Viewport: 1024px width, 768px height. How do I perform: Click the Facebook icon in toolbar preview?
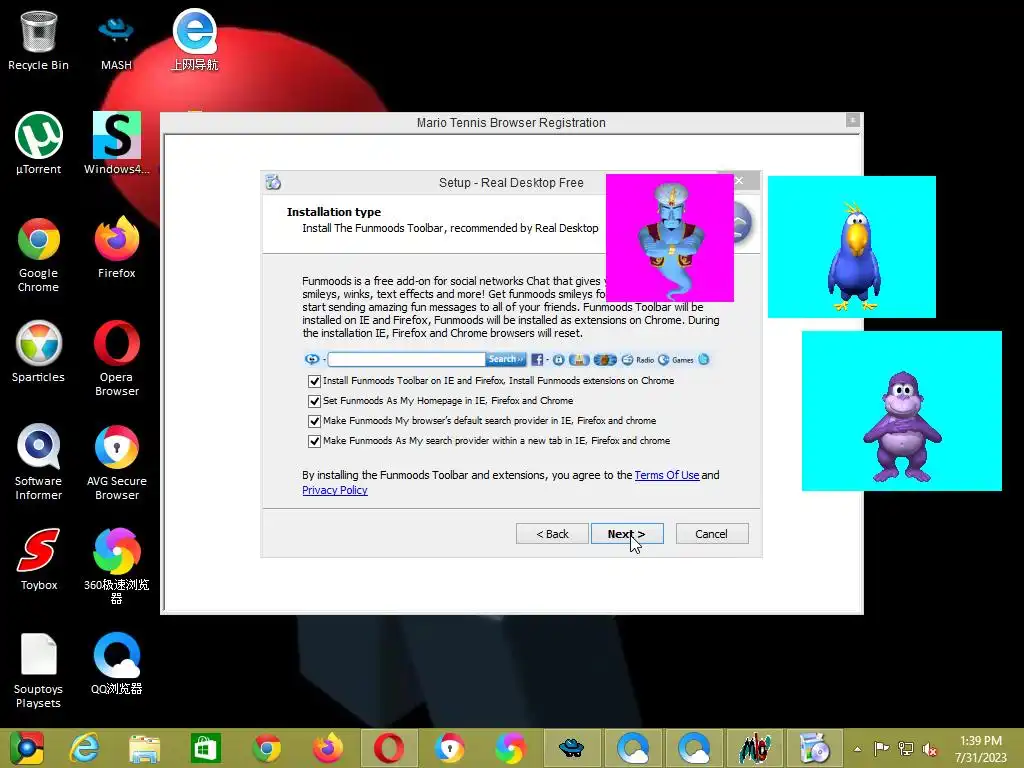click(537, 360)
